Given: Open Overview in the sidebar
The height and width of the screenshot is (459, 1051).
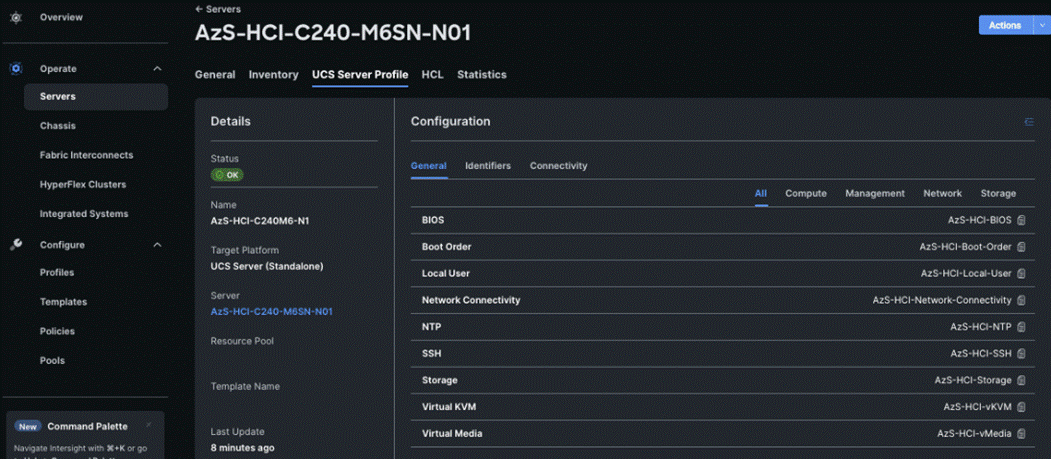Looking at the screenshot, I should (61, 17).
